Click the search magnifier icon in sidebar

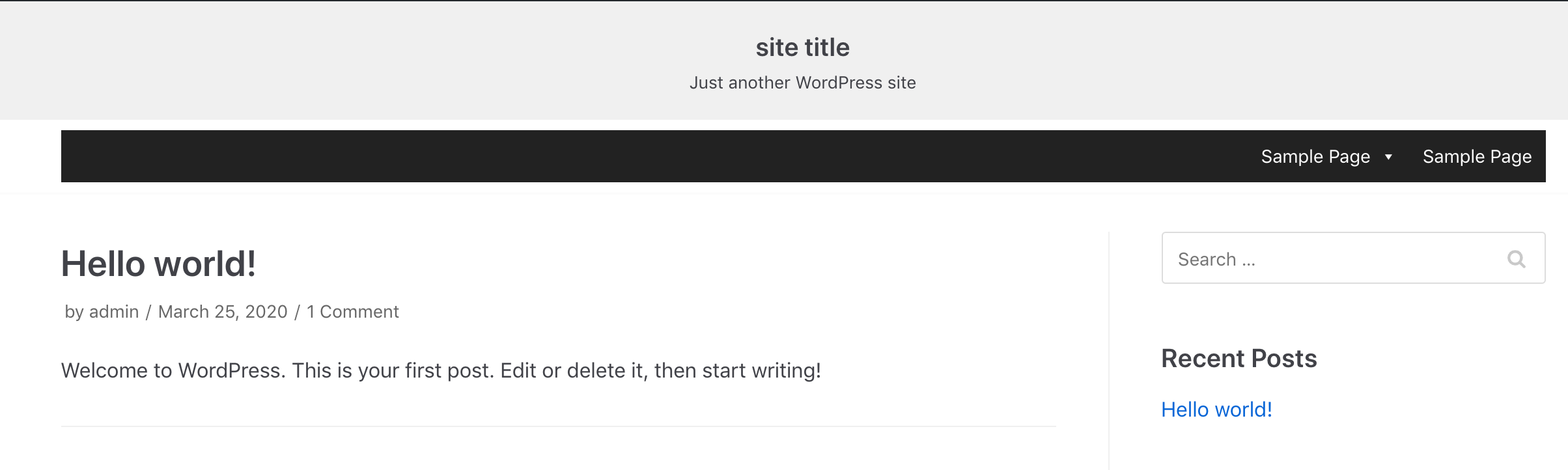[1517, 258]
